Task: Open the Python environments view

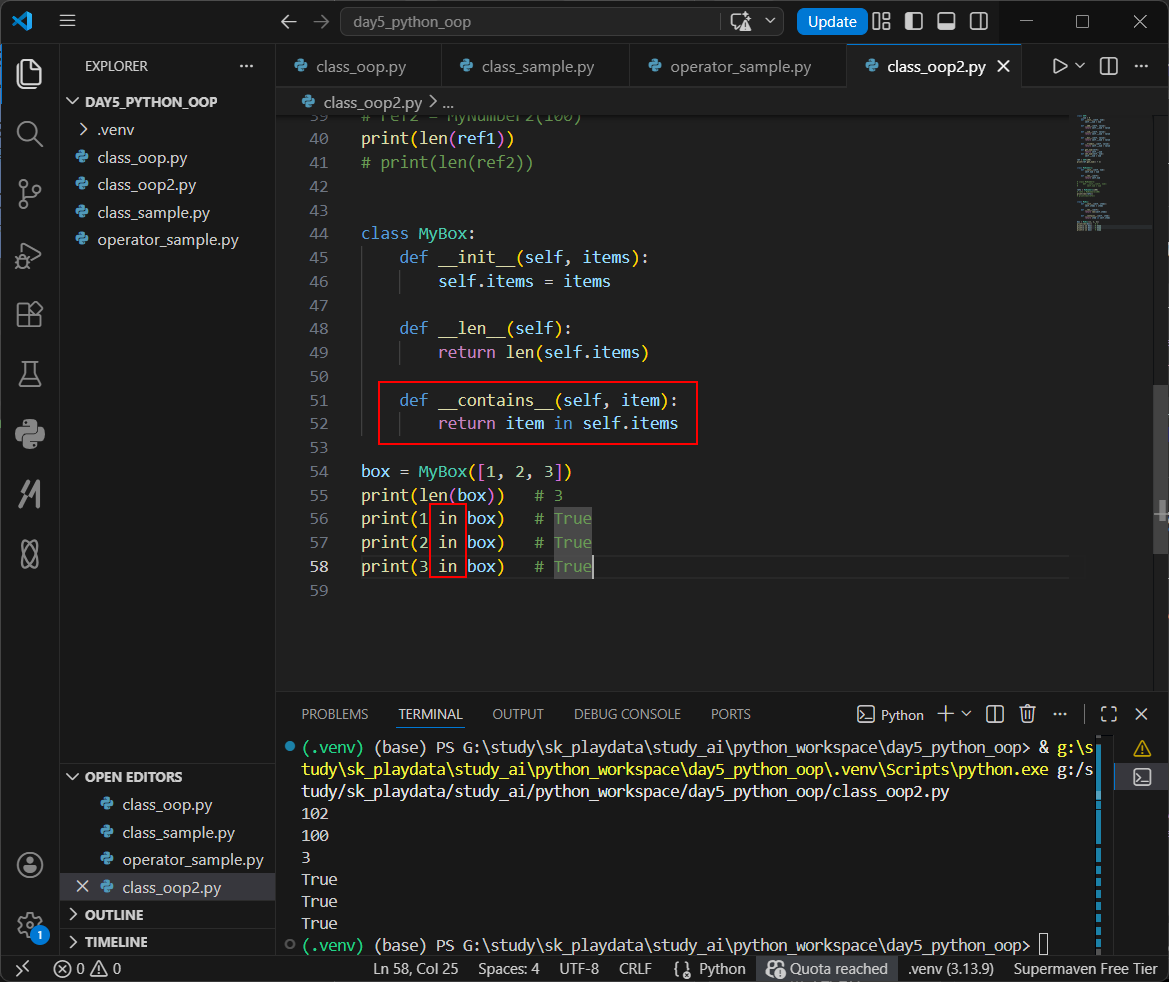Action: (x=29, y=434)
